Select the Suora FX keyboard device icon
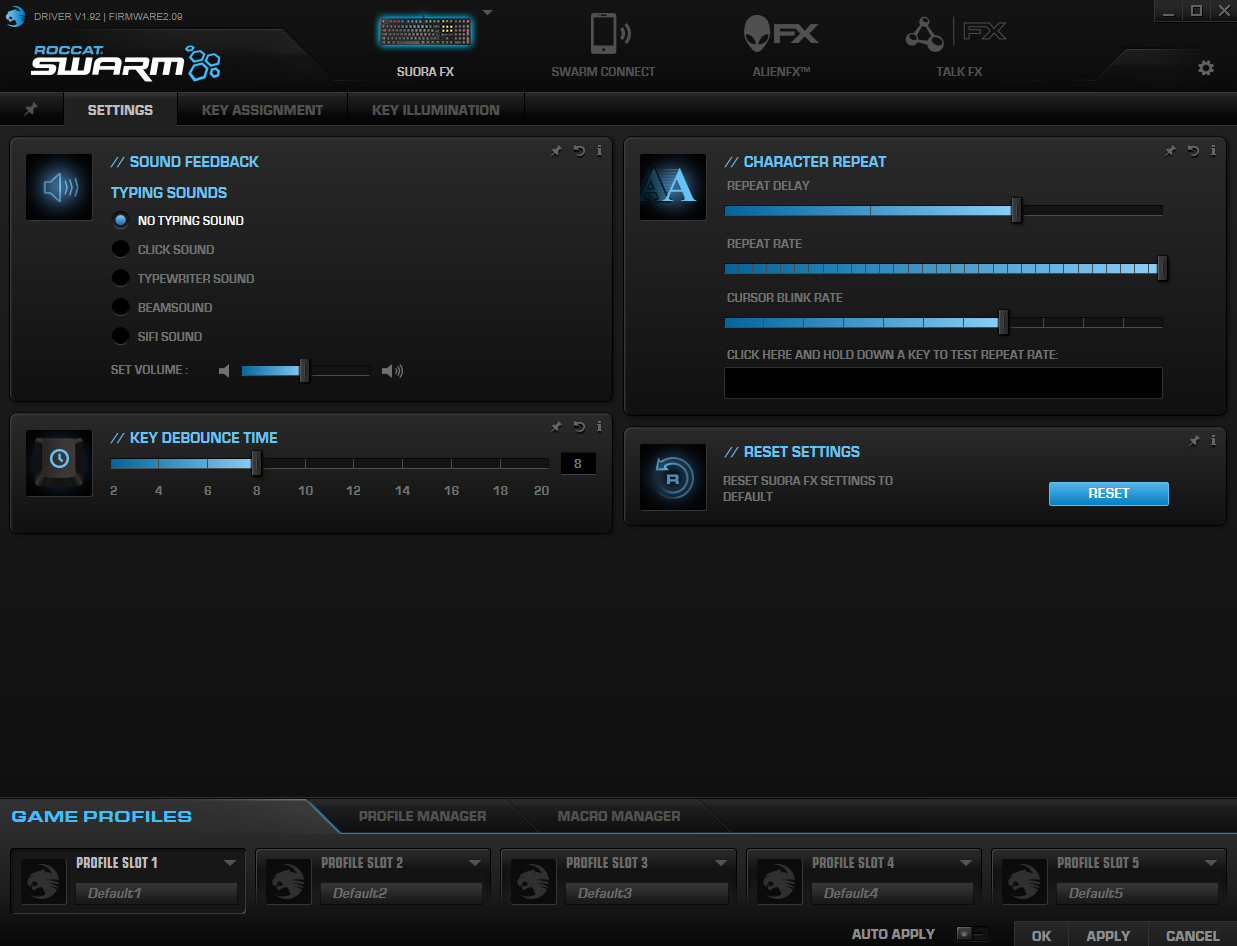 tap(425, 32)
